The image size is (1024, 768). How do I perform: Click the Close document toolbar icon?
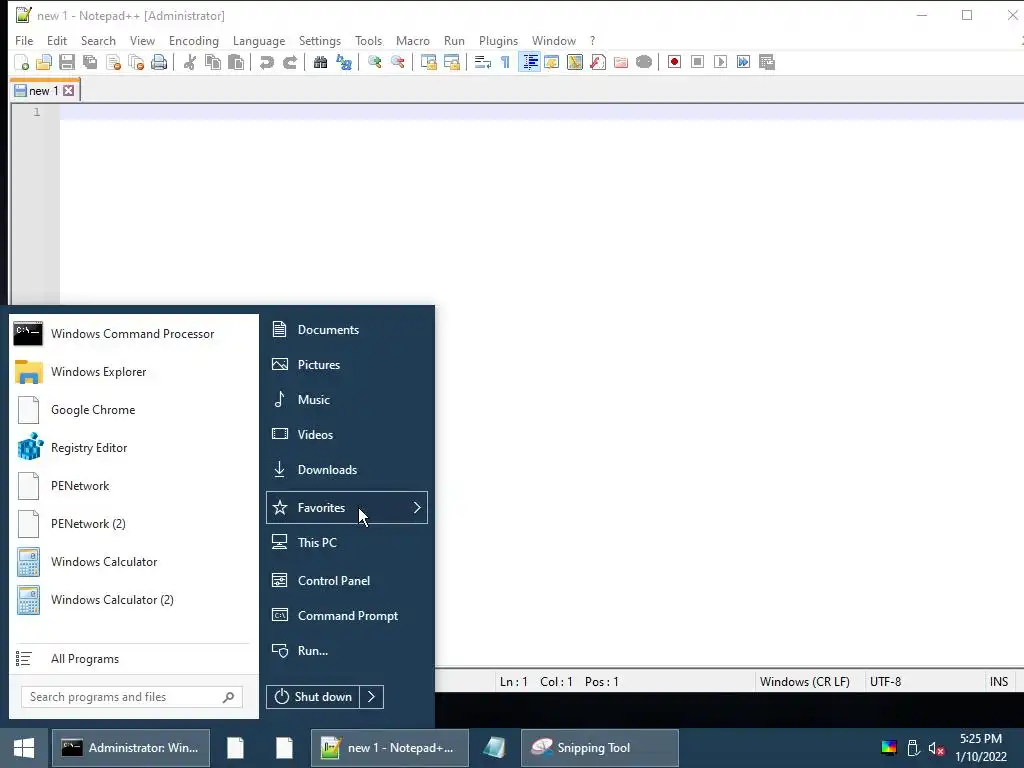[114, 63]
